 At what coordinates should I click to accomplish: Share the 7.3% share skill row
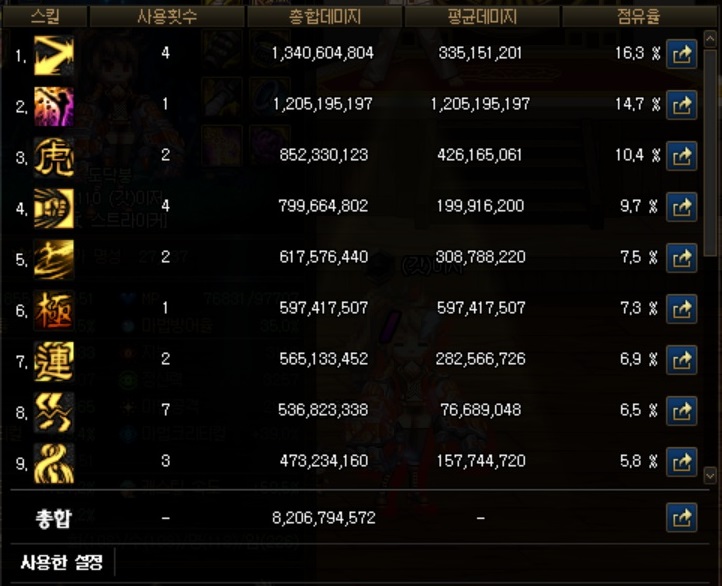(681, 309)
